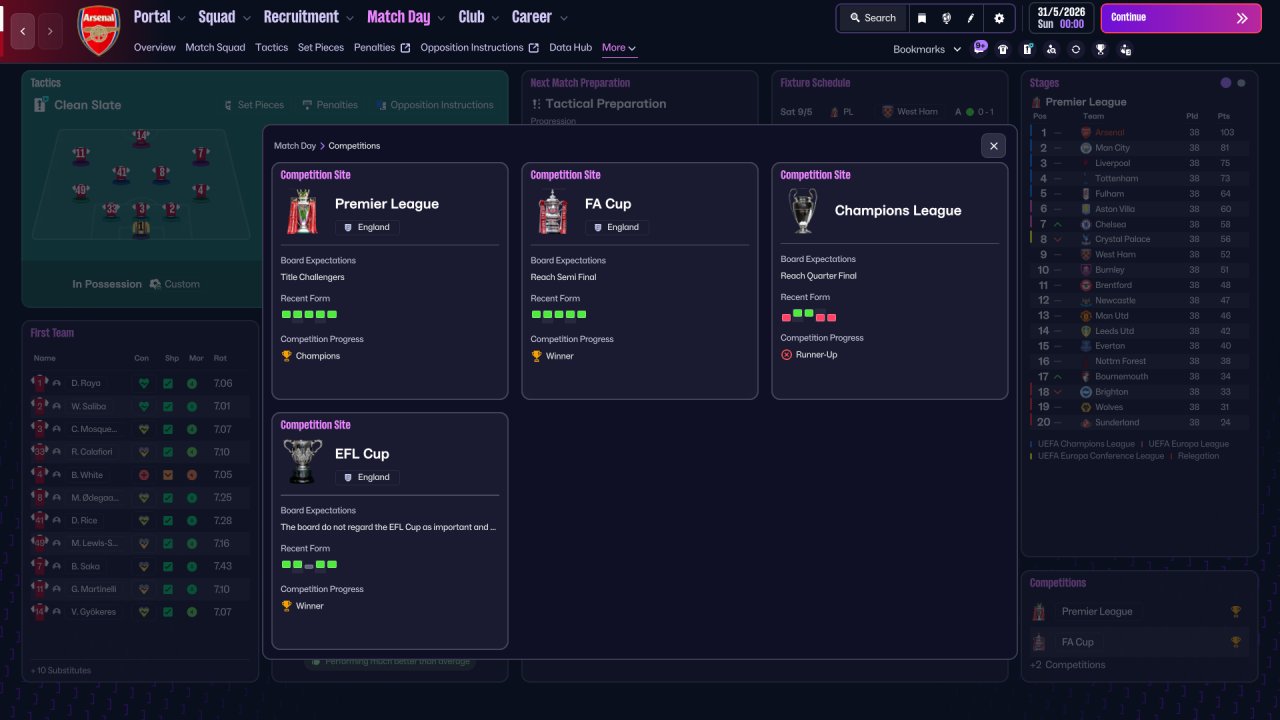
Task: Click England chip under FA Cup
Action: (x=617, y=227)
